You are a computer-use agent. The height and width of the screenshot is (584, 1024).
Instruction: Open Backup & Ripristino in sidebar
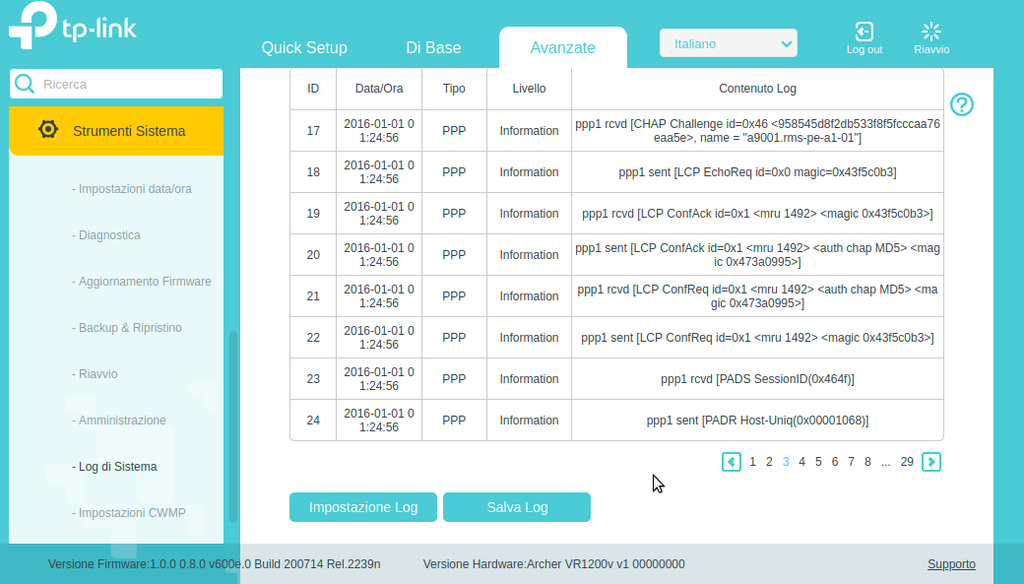pos(130,328)
